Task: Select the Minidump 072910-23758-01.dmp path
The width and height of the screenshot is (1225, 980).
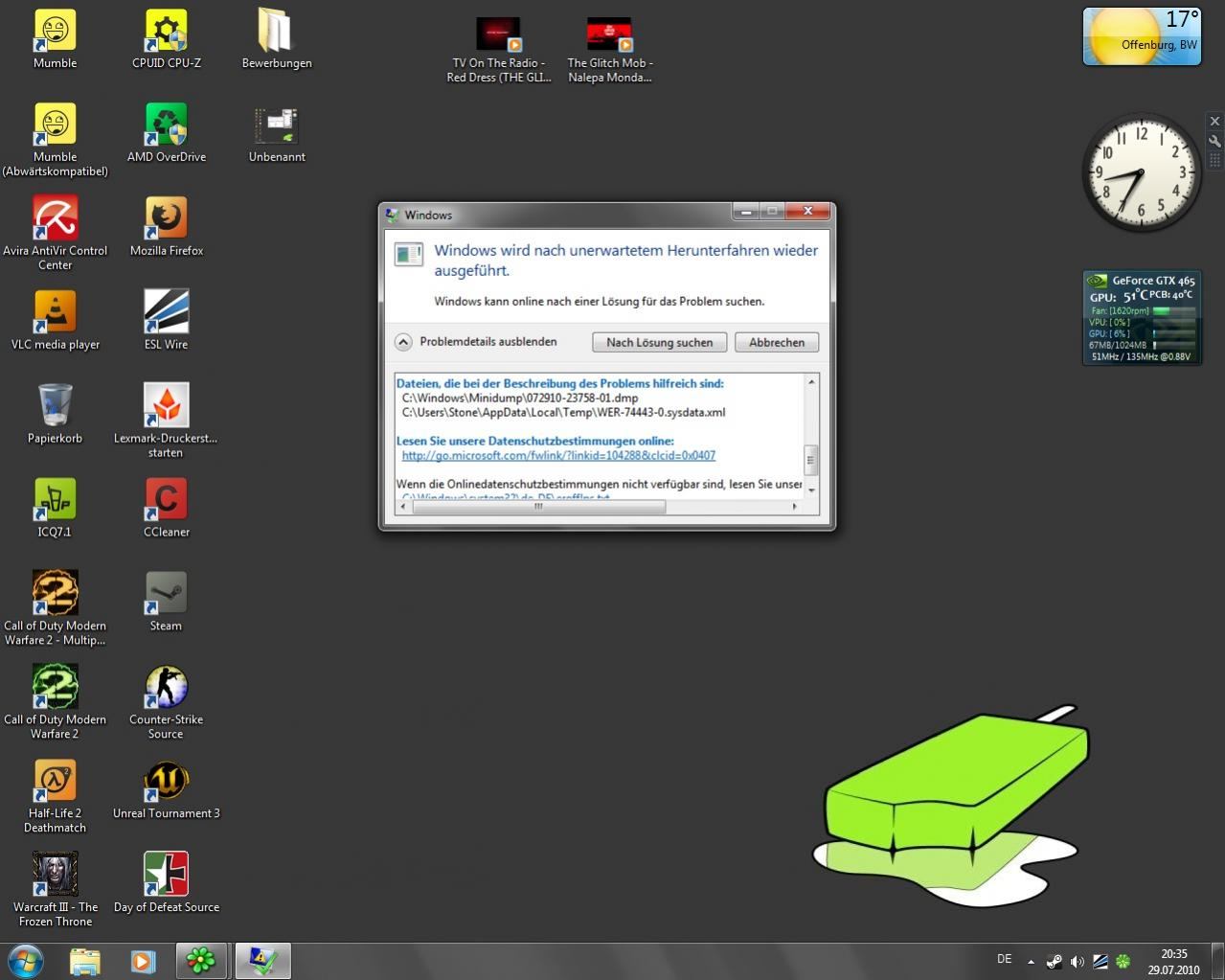Action: pyautogui.click(x=520, y=398)
